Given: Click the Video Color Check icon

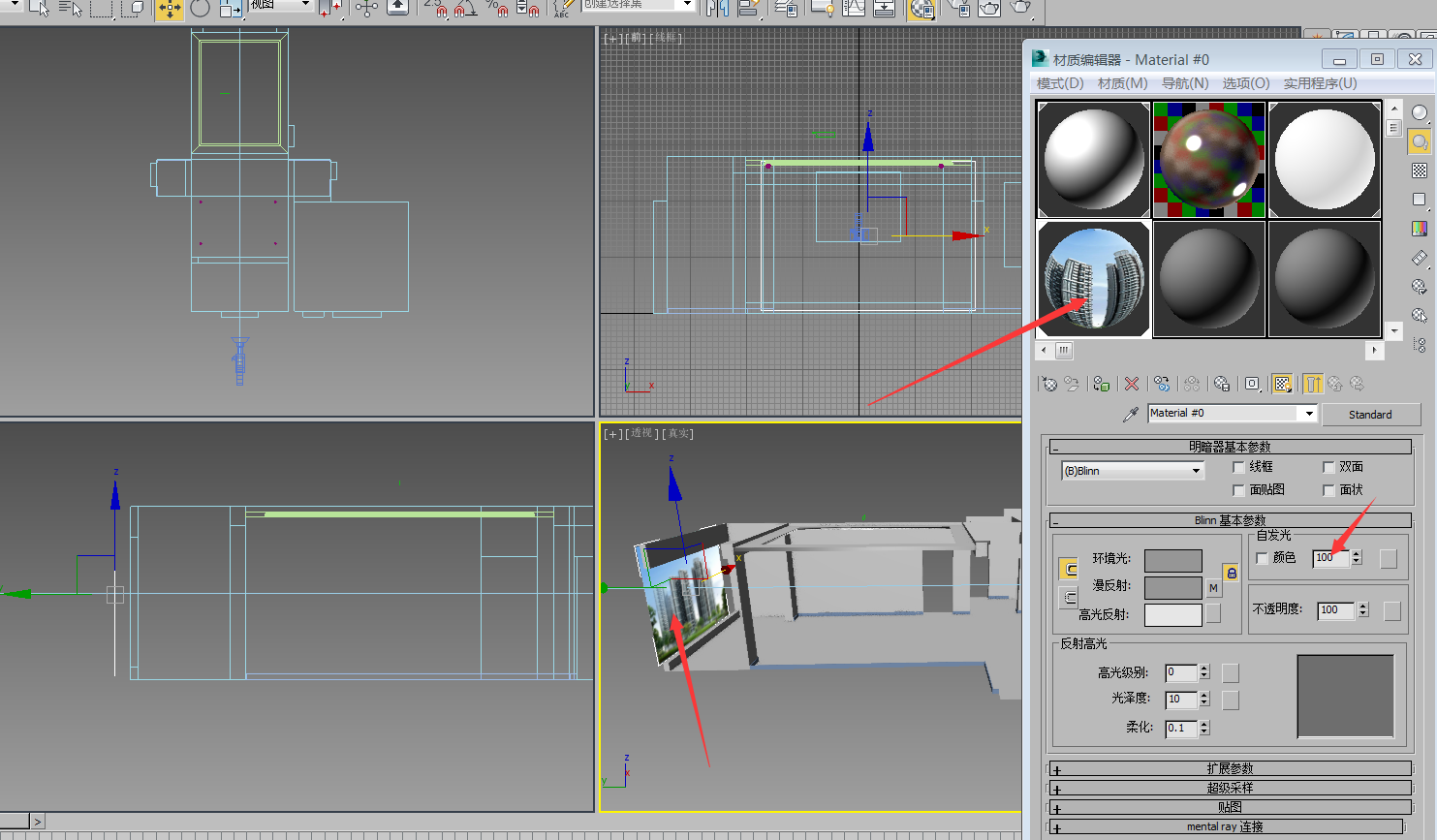Looking at the screenshot, I should pyautogui.click(x=1420, y=229).
